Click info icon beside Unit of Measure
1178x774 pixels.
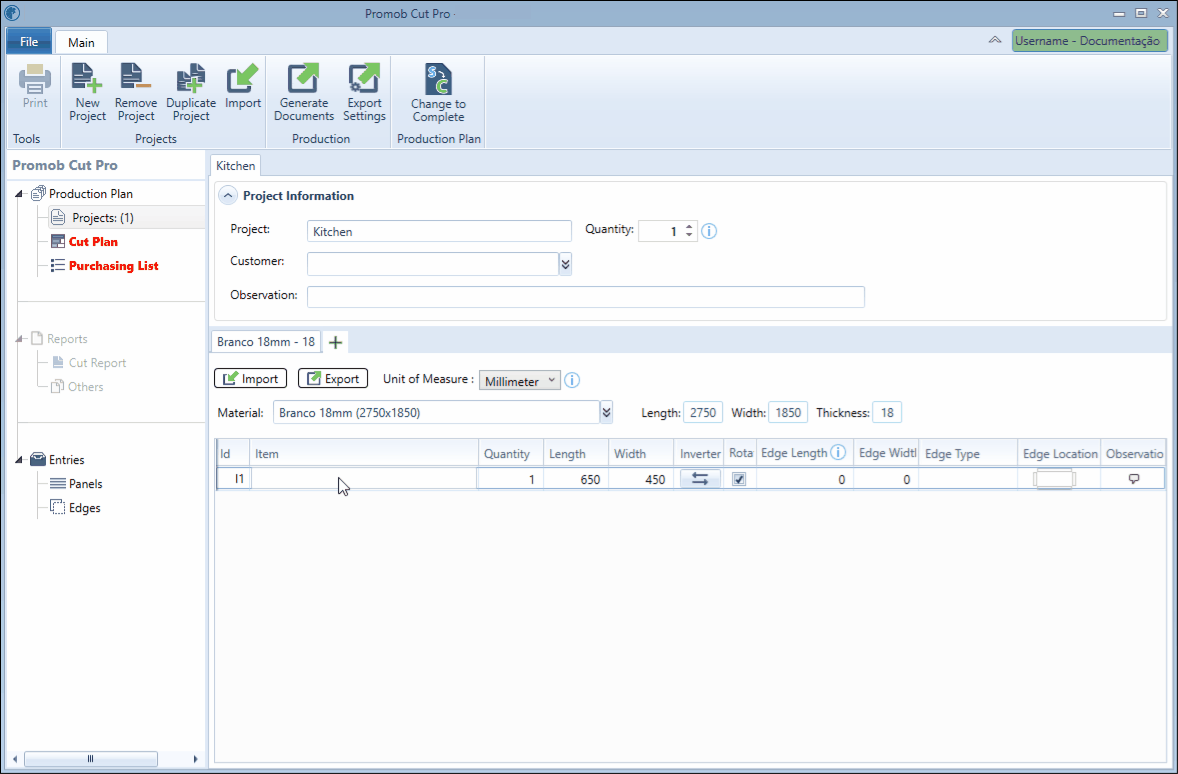pyautogui.click(x=572, y=380)
